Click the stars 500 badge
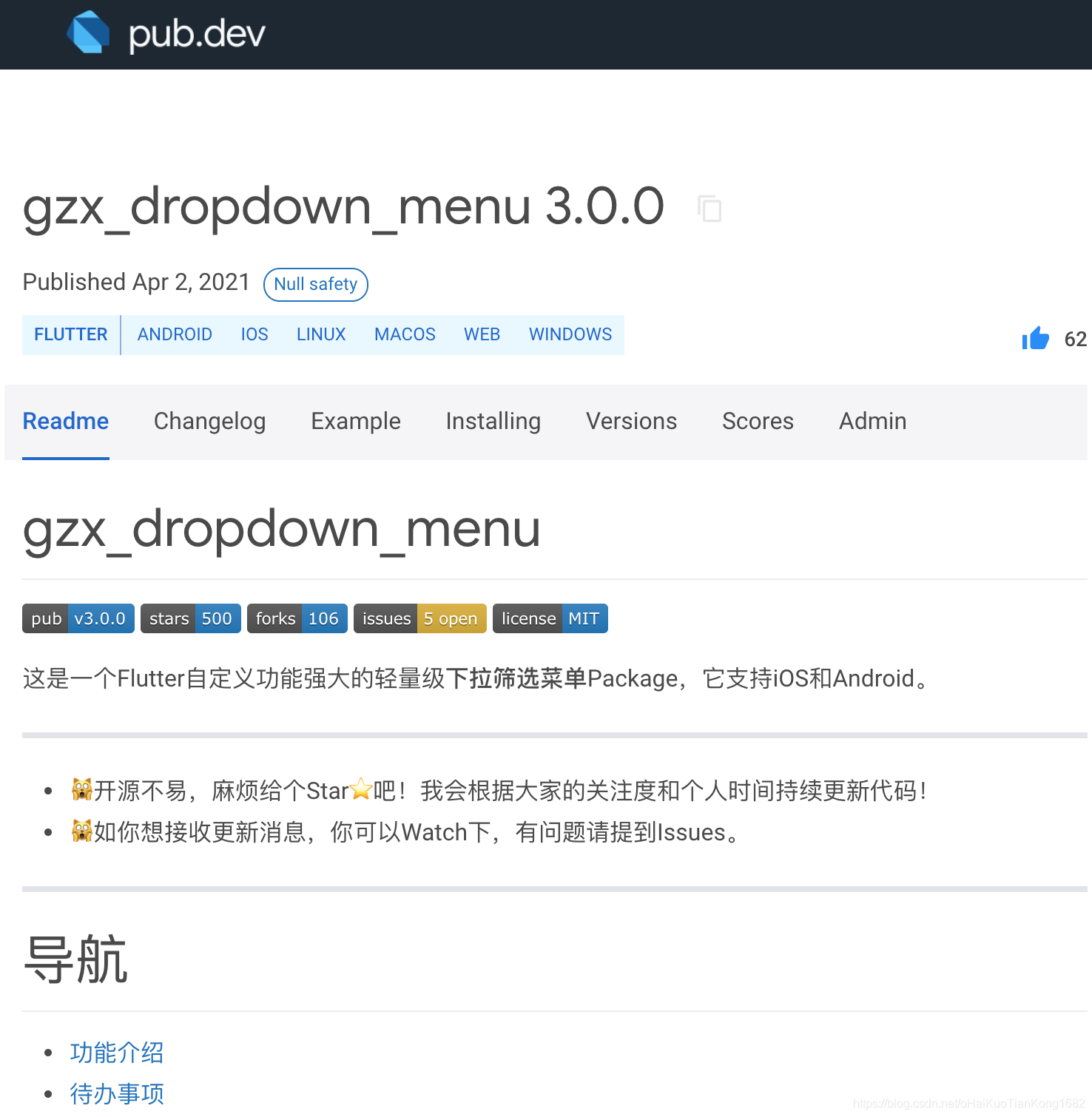This screenshot has height=1117, width=1092. click(x=191, y=618)
